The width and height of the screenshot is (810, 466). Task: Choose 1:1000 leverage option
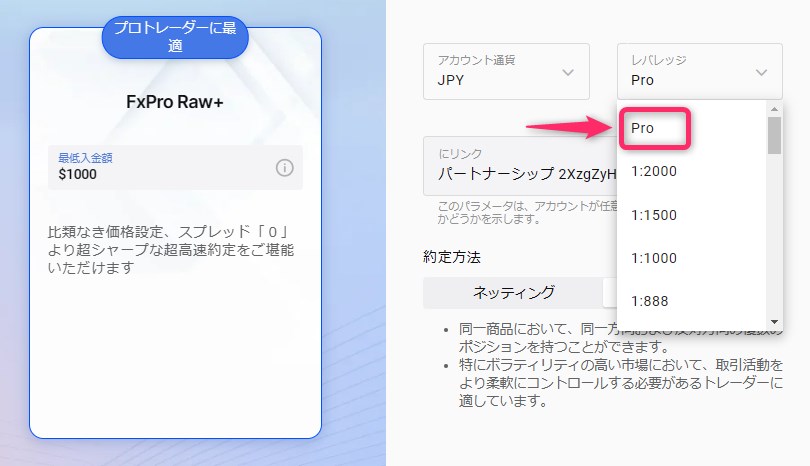click(691, 258)
